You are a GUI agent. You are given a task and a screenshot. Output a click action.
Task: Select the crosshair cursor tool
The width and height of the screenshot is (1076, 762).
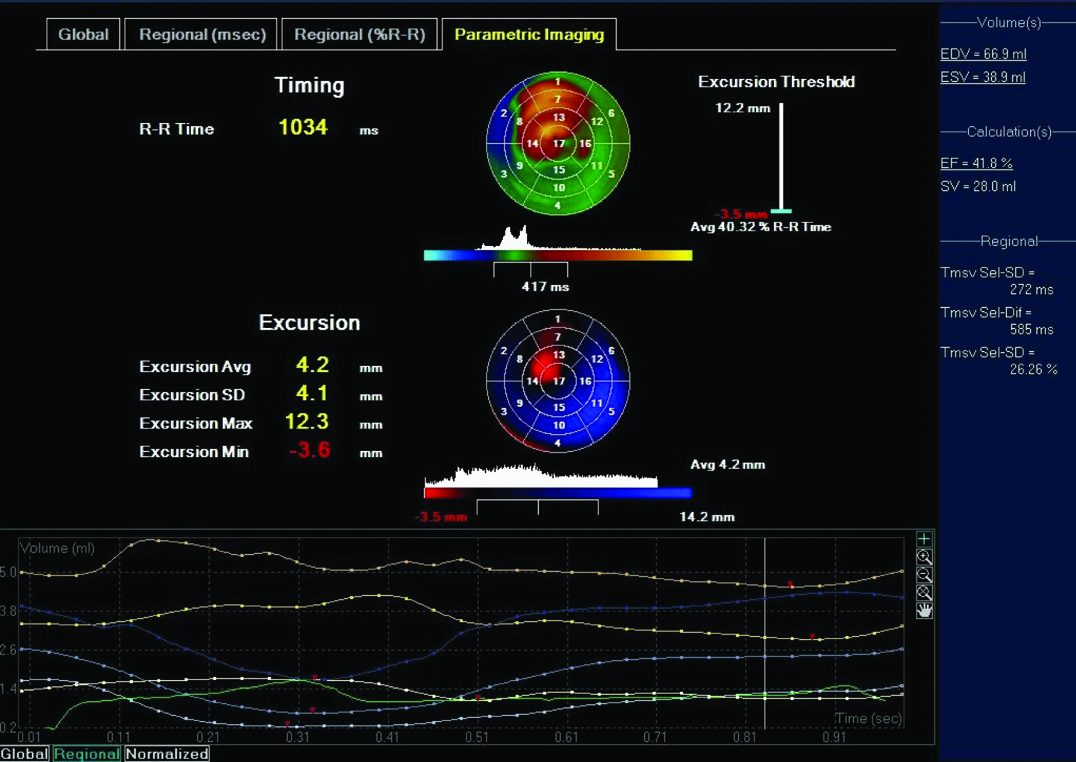click(924, 540)
